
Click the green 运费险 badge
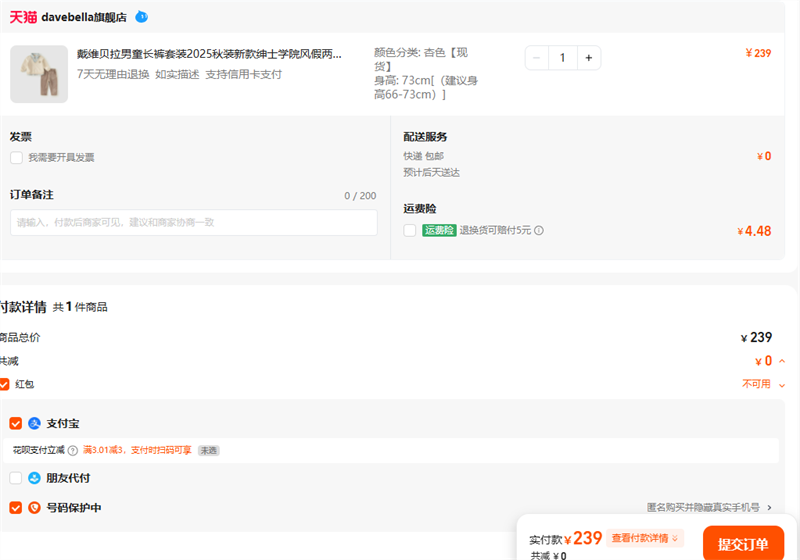(x=439, y=230)
